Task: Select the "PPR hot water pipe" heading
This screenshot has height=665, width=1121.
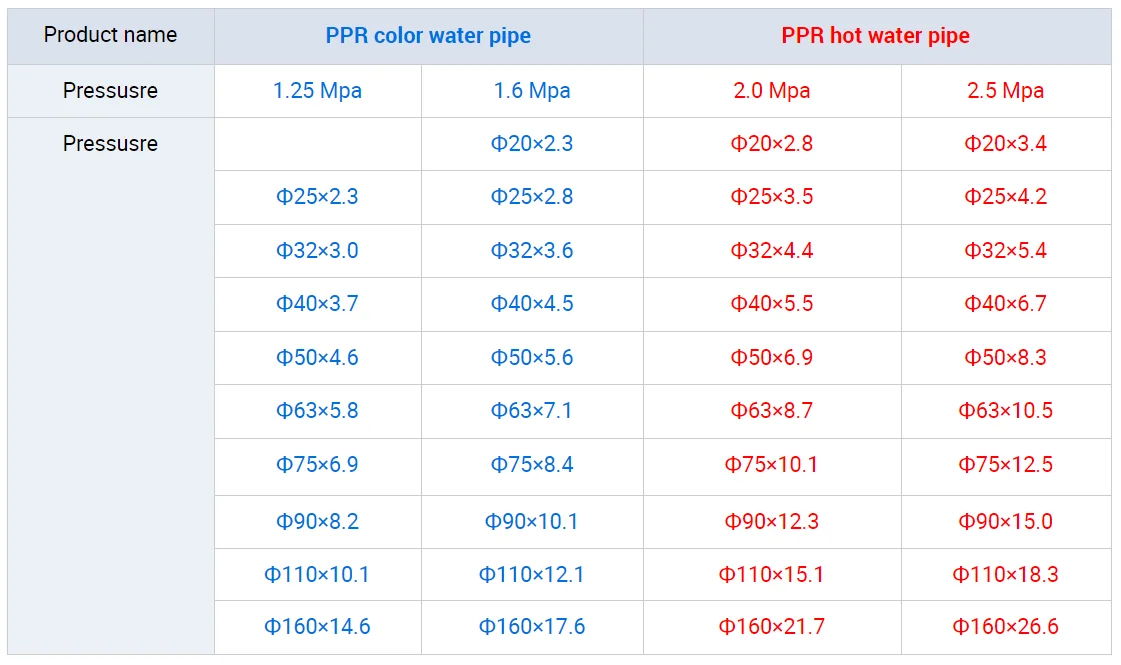Action: click(x=875, y=36)
